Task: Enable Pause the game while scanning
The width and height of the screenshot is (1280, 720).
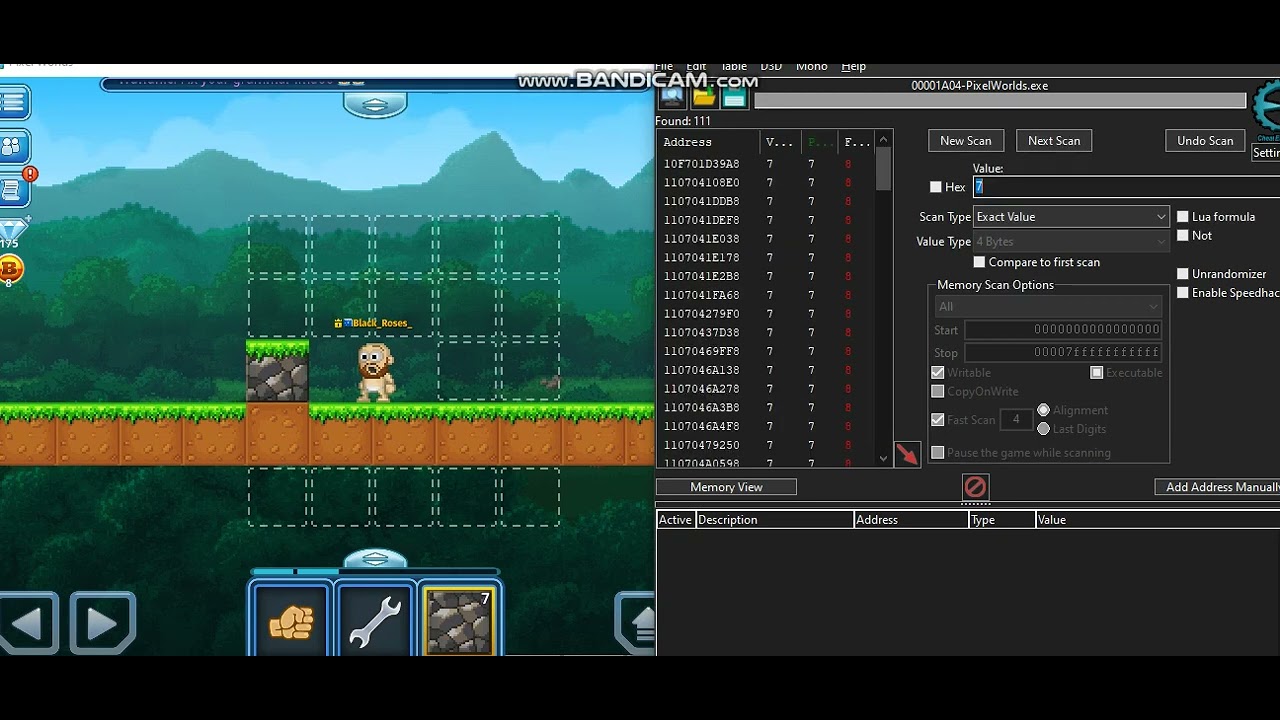Action: tap(937, 453)
